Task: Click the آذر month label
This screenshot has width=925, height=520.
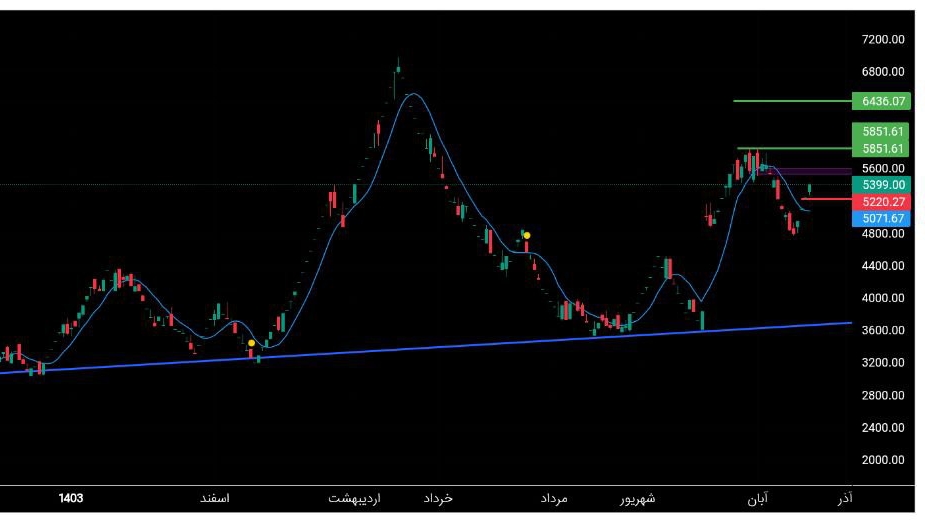Action: point(845,498)
